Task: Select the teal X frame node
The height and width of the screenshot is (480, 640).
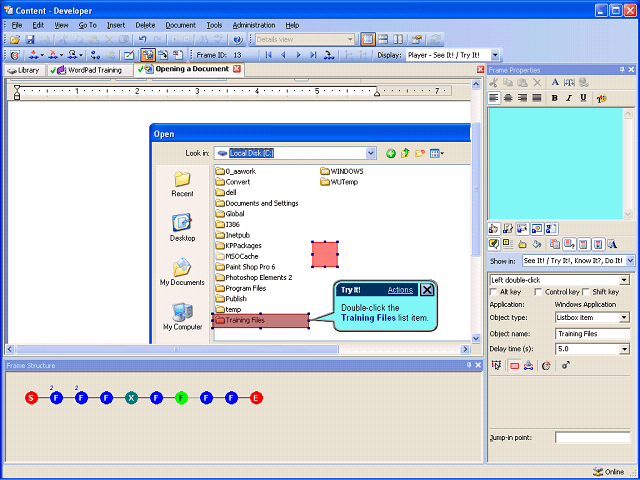Action: pyautogui.click(x=131, y=398)
